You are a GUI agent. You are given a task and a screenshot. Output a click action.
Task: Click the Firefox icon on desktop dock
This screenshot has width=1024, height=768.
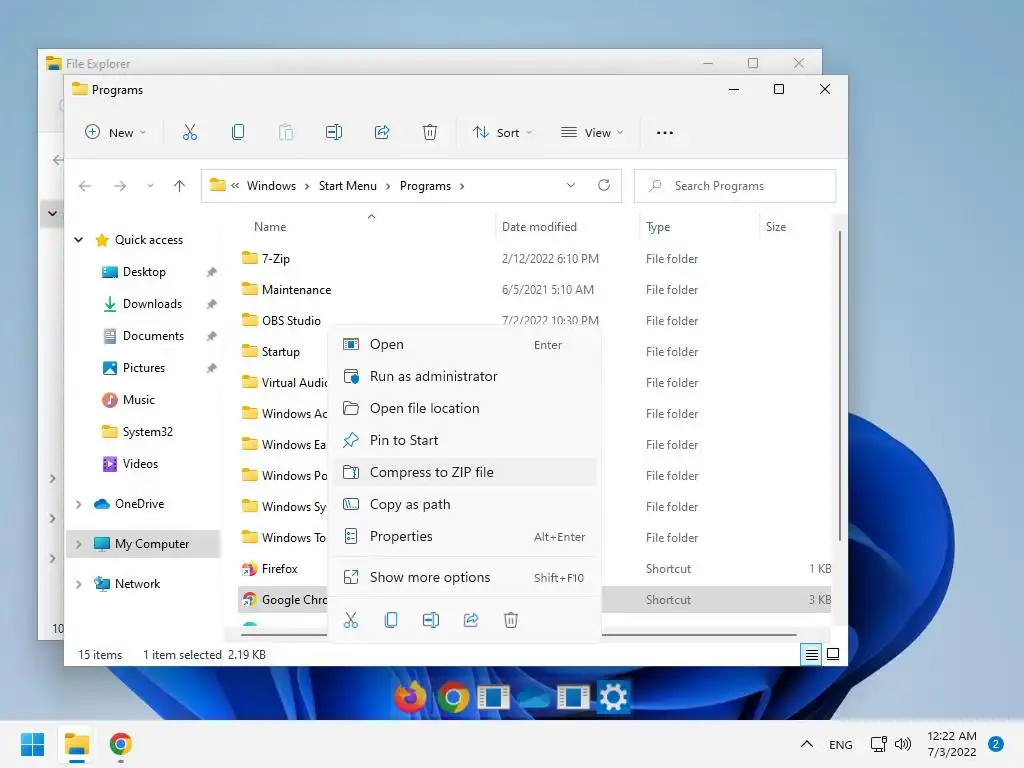point(411,697)
